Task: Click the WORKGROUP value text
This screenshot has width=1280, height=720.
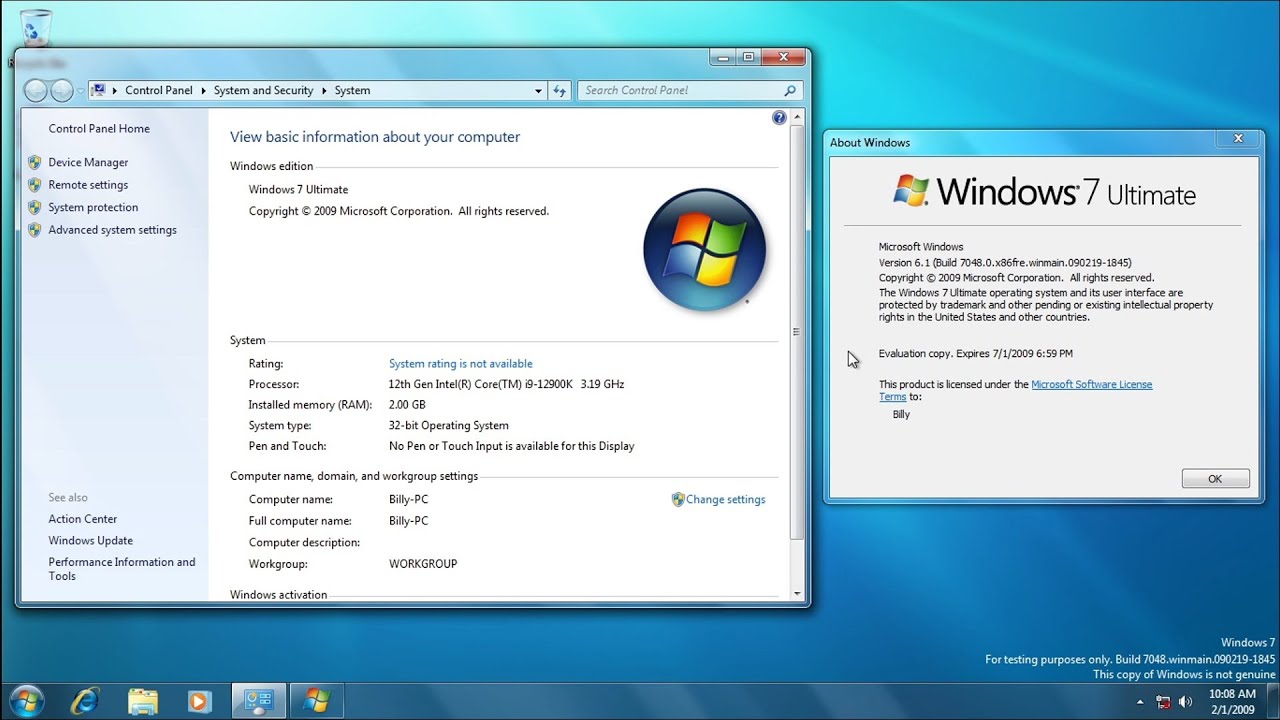Action: click(423, 564)
